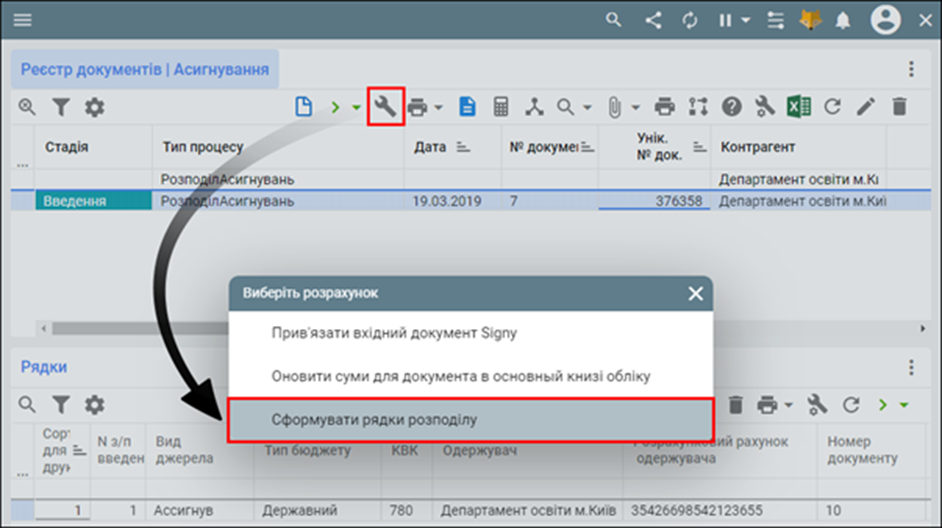Click trash delete icon in registry toolbar

(899, 107)
